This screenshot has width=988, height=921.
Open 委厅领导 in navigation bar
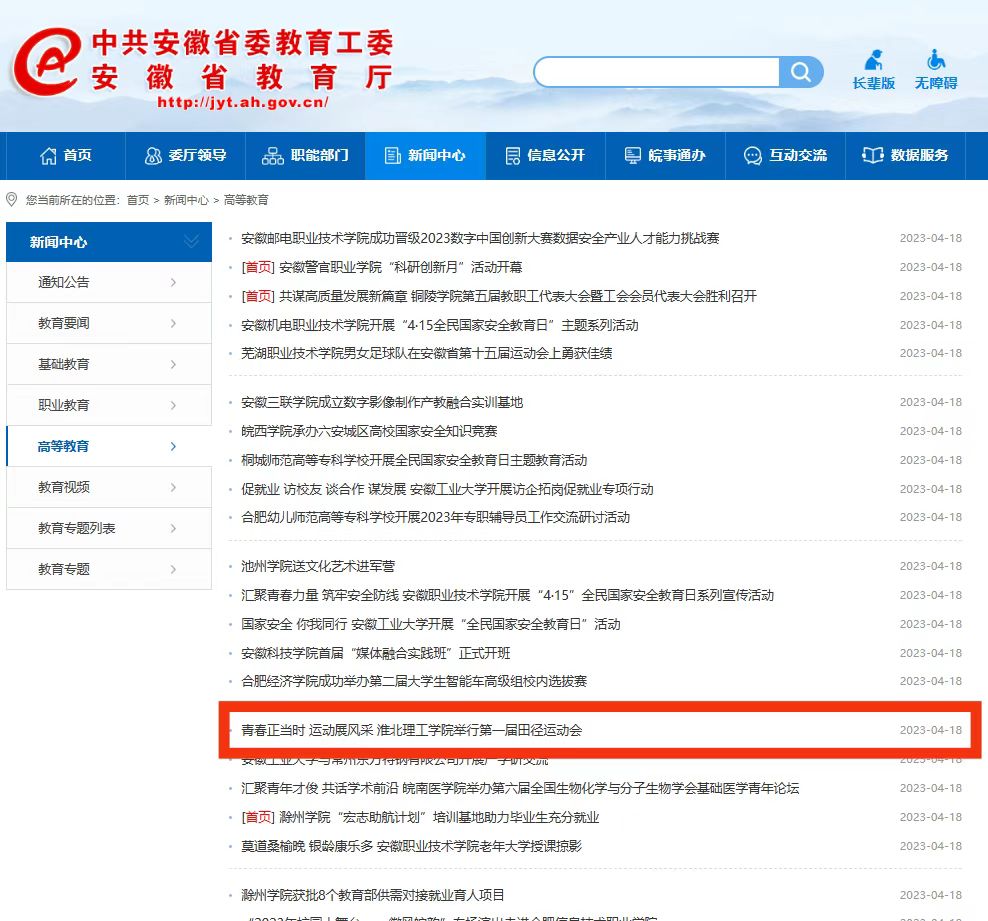[x=185, y=156]
